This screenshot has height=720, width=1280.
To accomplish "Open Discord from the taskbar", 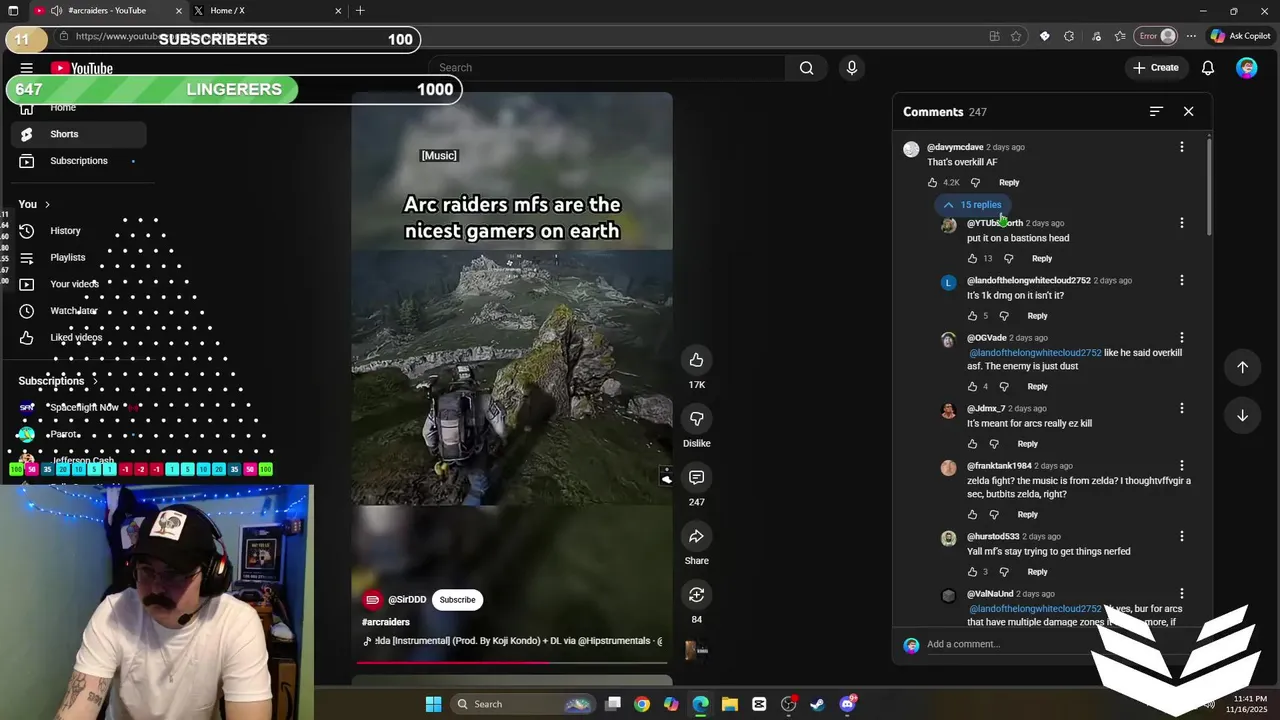I will pyautogui.click(x=847, y=704).
